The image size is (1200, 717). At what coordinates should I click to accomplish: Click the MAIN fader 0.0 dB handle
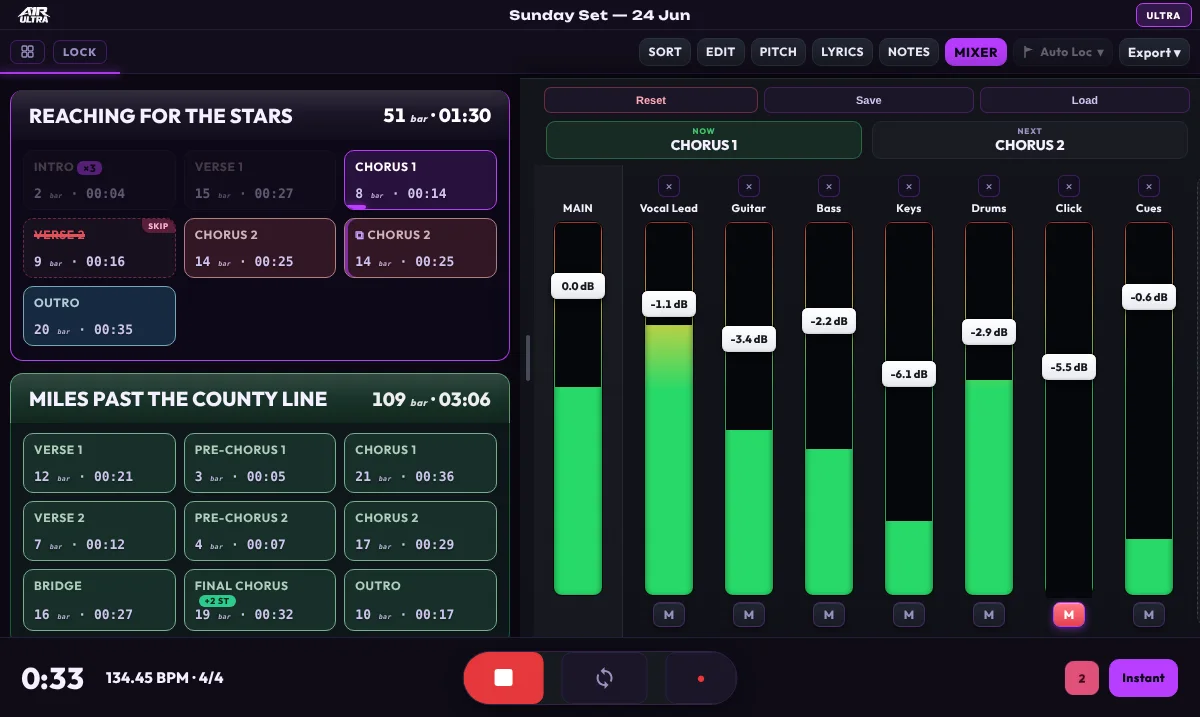click(578, 286)
